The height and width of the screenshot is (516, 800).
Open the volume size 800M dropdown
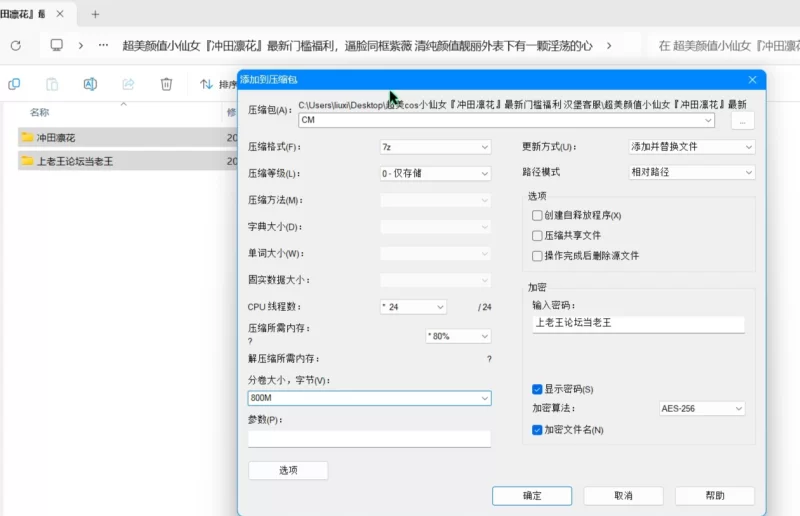coord(484,398)
